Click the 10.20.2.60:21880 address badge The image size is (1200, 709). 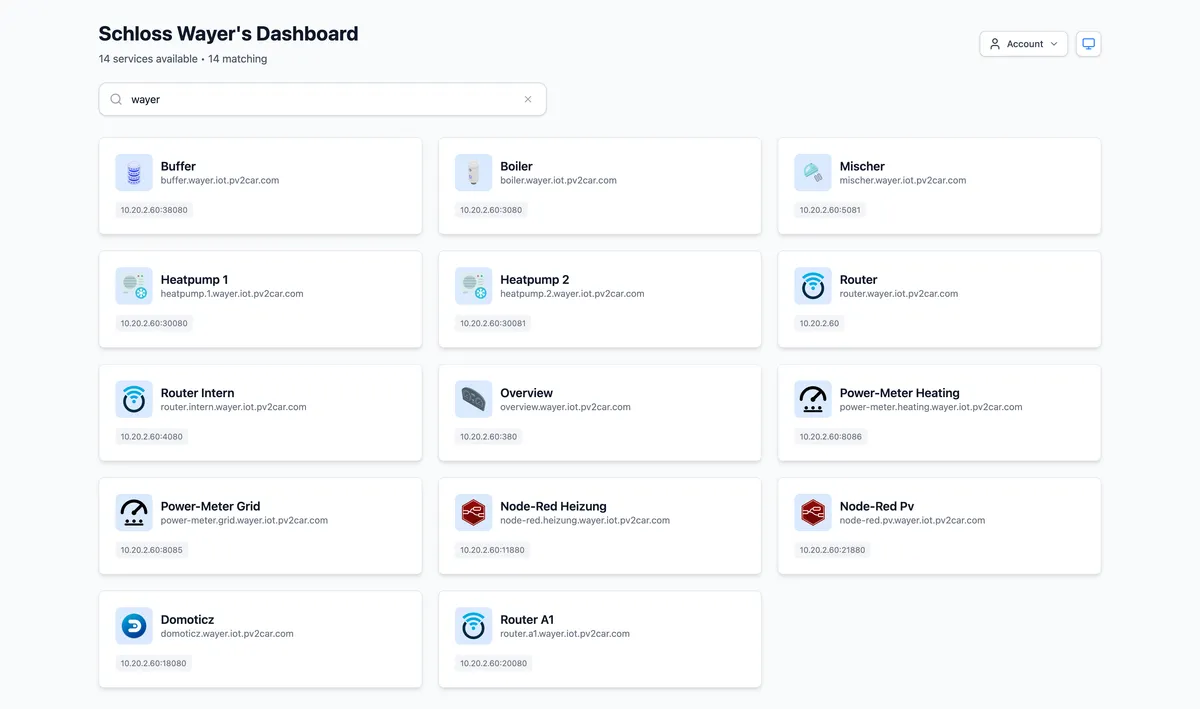click(x=833, y=549)
